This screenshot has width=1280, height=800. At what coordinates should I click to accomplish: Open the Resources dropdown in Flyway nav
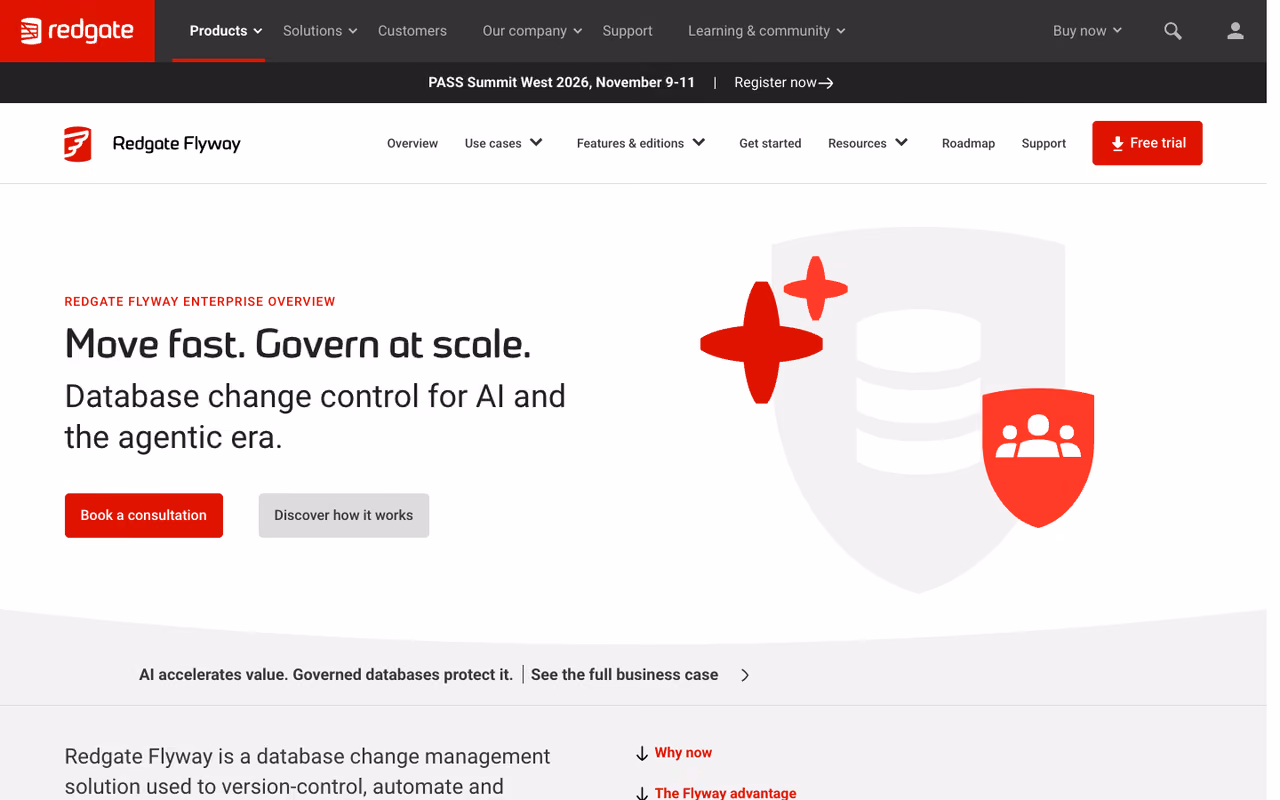click(x=868, y=143)
